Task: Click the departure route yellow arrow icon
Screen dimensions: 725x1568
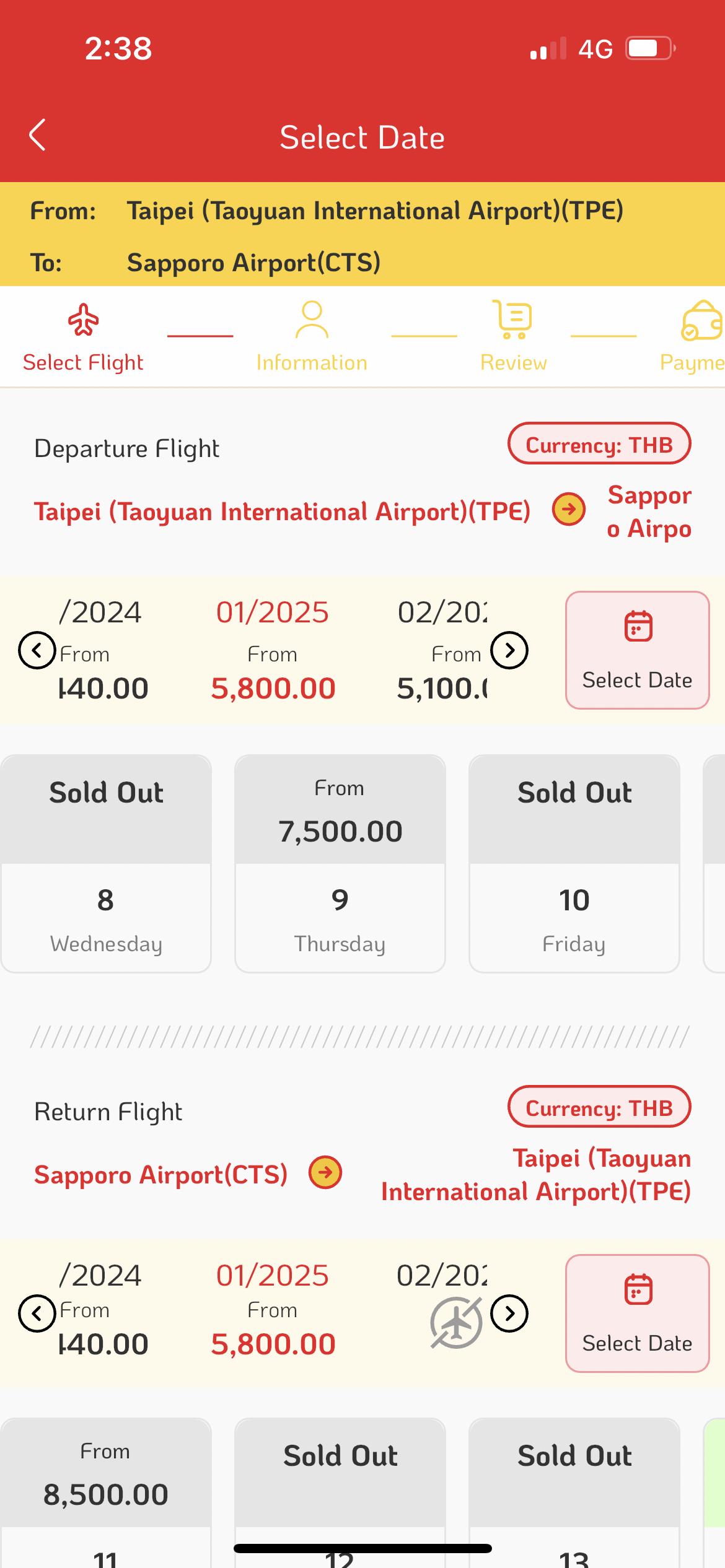Action: pos(568,510)
